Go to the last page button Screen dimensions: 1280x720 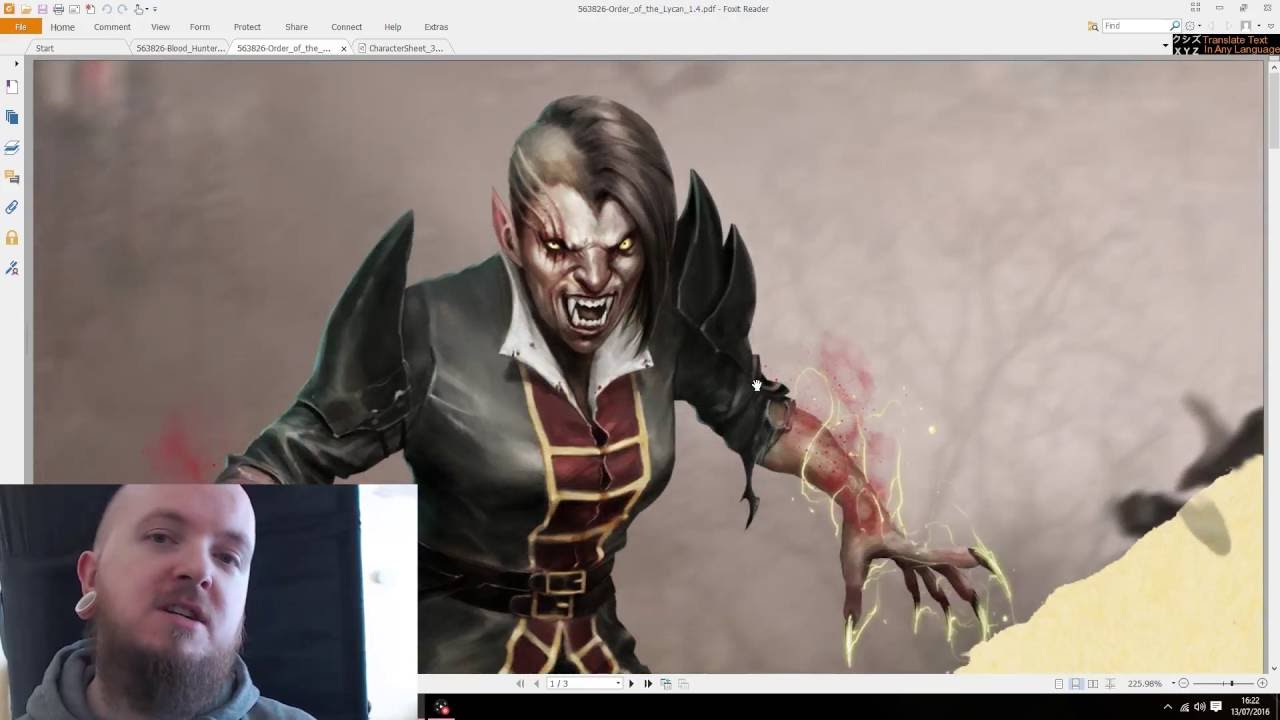tap(648, 684)
